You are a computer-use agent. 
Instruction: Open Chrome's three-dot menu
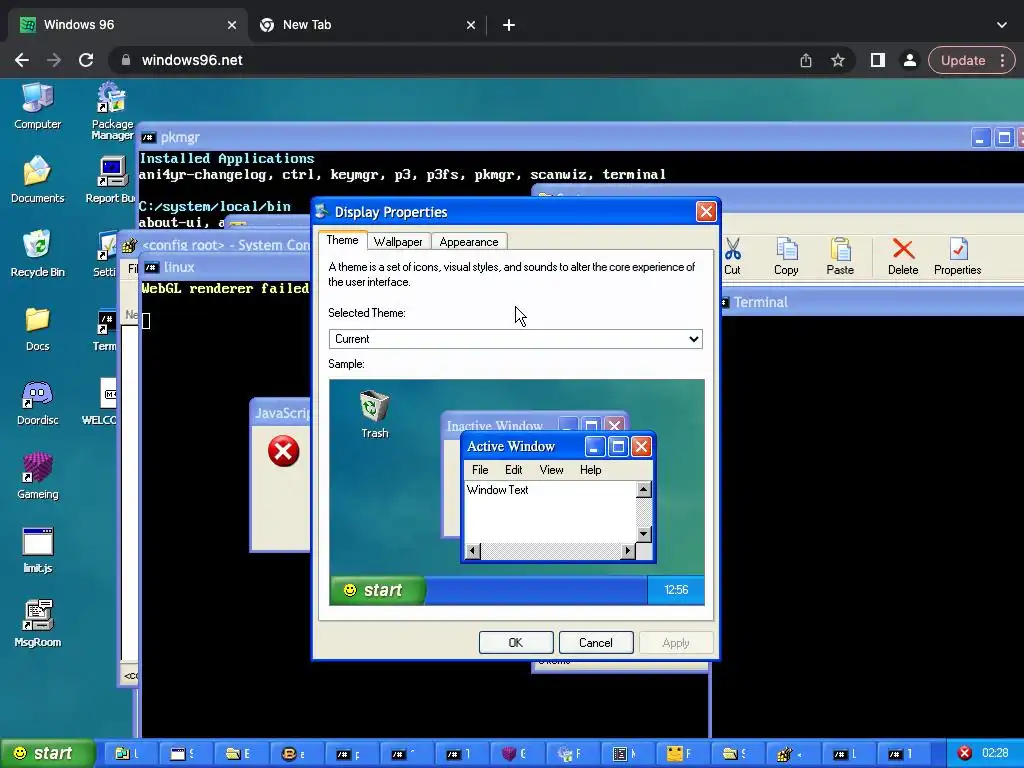point(1002,60)
